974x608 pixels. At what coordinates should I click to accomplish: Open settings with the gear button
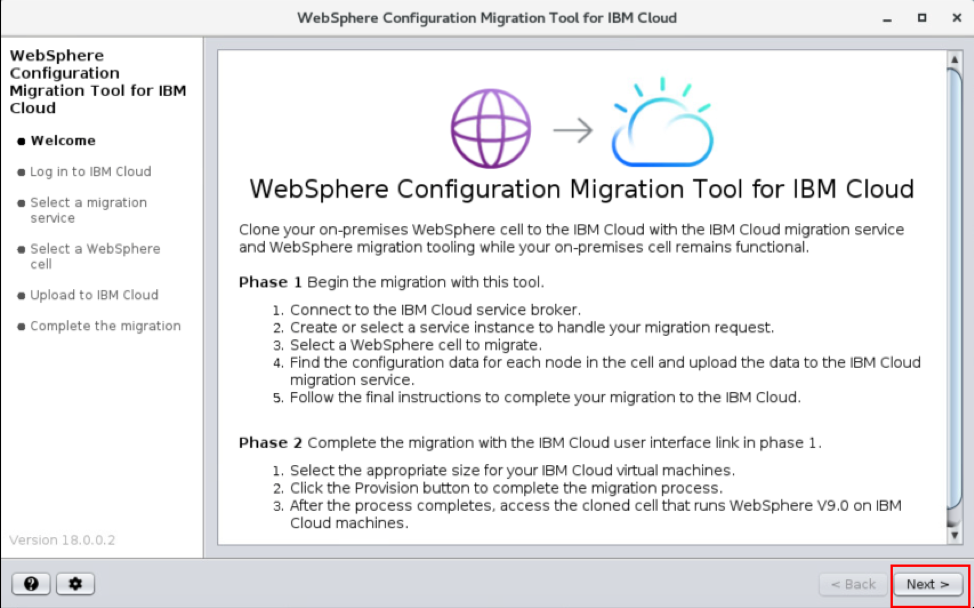[x=75, y=584]
